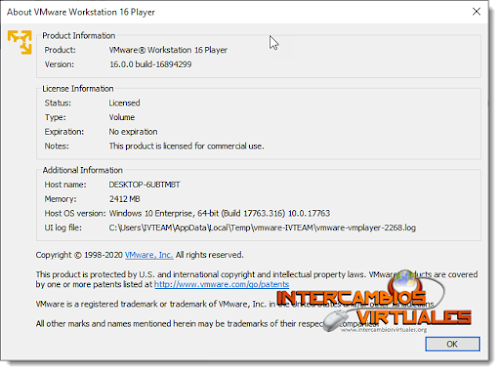
Task: Click the Product label
Action: point(60,50)
